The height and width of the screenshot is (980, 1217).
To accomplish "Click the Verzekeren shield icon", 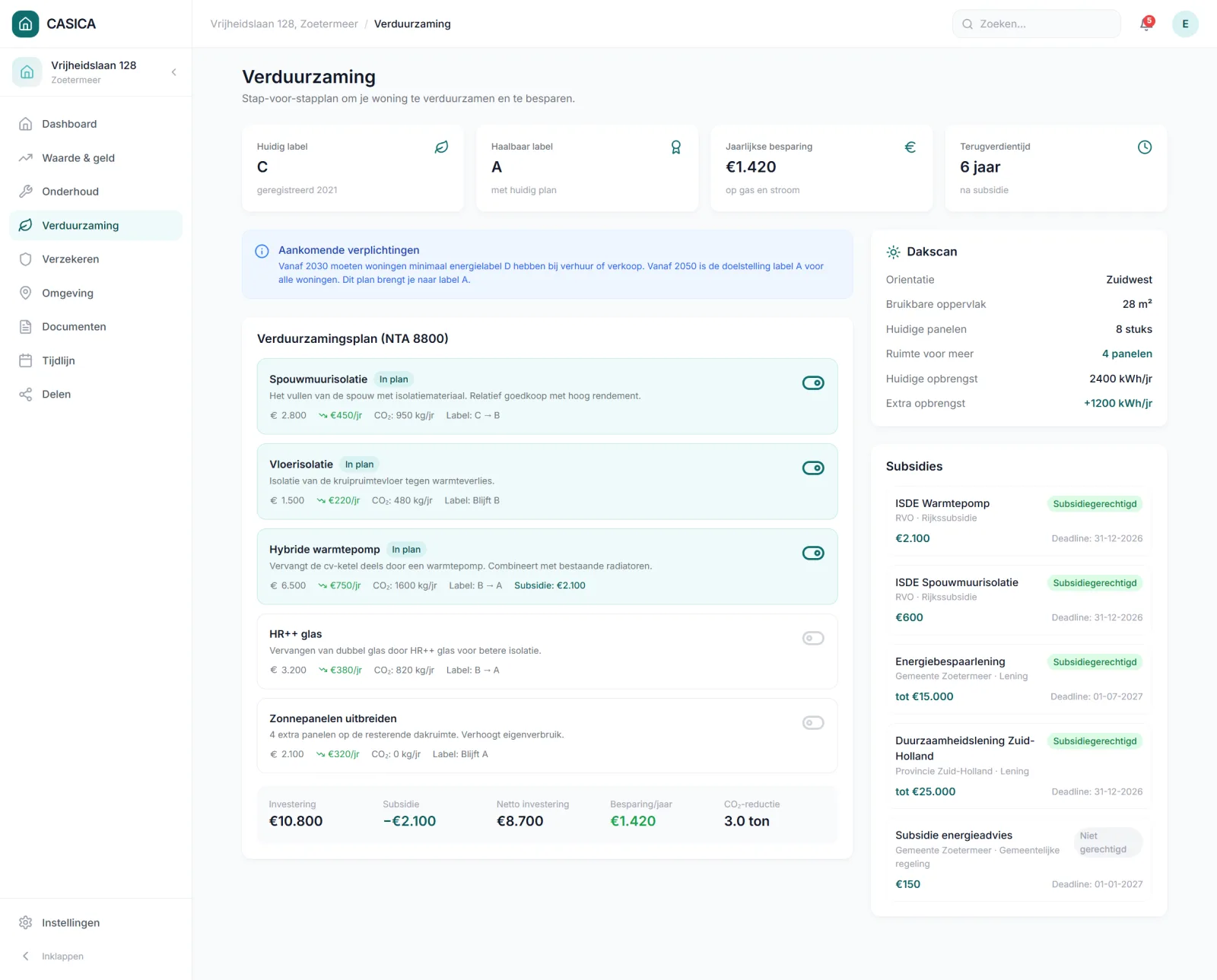I will [x=26, y=259].
